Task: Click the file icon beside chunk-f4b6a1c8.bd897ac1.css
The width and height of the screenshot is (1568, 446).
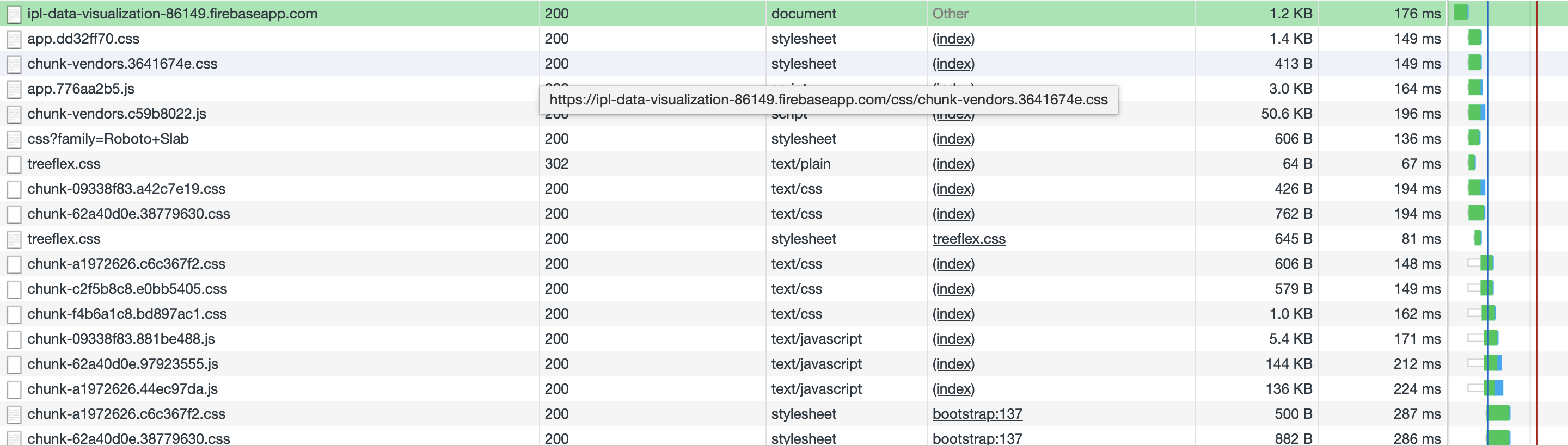Action: (14, 314)
